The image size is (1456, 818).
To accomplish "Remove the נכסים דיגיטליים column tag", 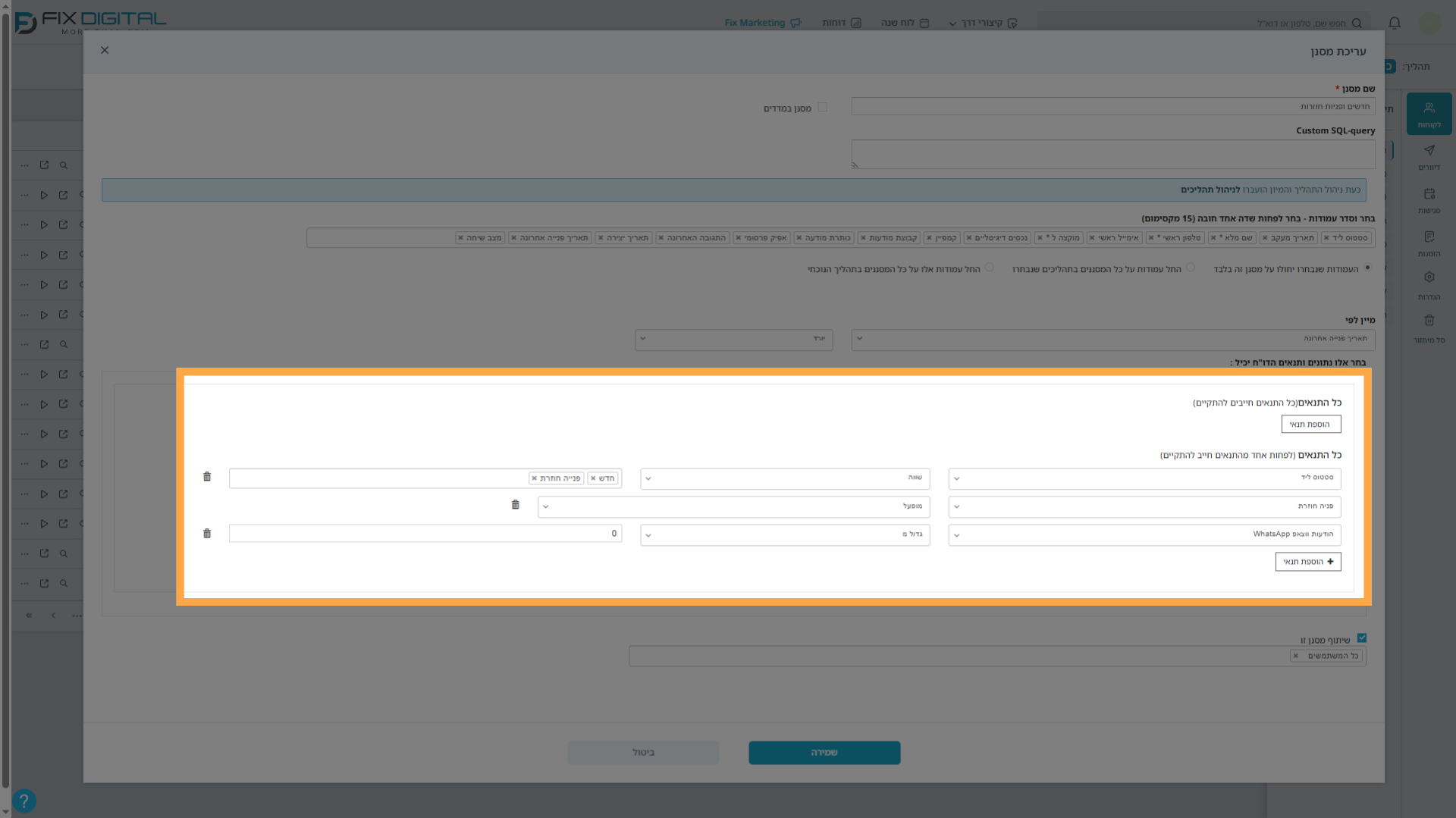I will [968, 238].
